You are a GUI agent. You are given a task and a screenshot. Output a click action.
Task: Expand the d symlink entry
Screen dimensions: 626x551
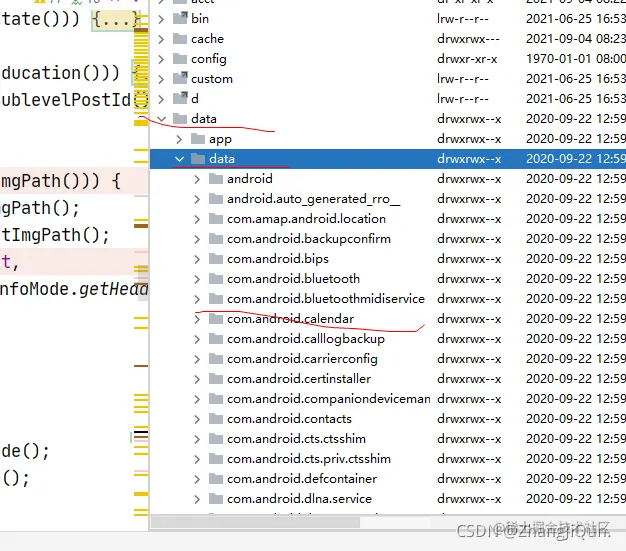(x=161, y=99)
